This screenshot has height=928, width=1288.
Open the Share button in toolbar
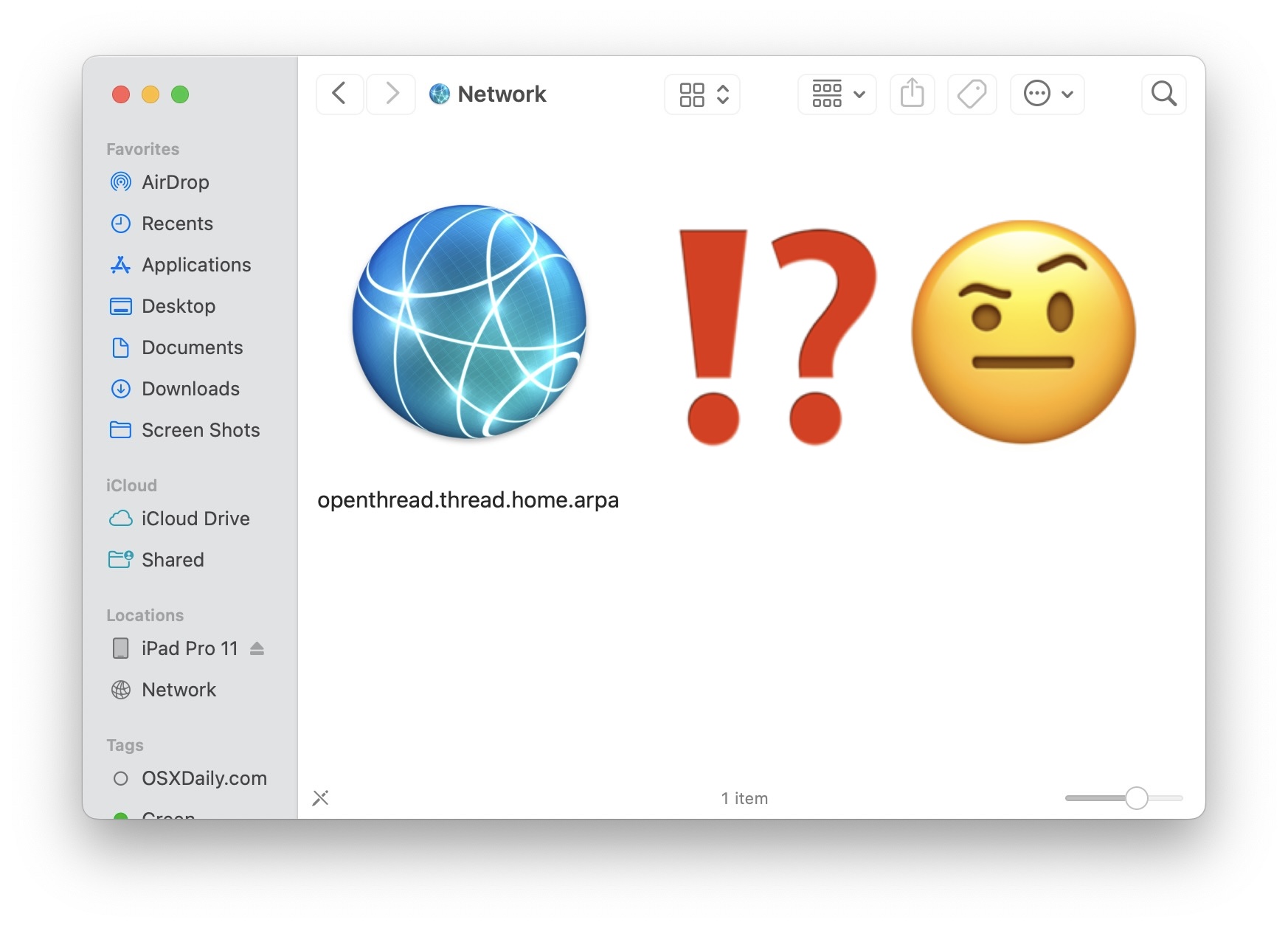click(x=912, y=94)
